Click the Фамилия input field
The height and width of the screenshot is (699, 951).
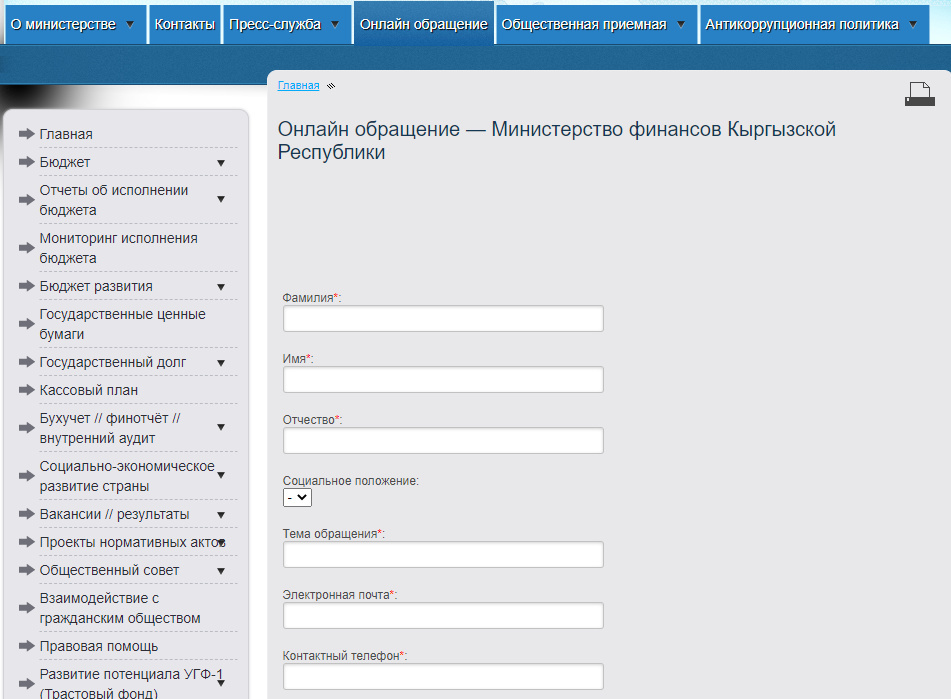click(443, 318)
